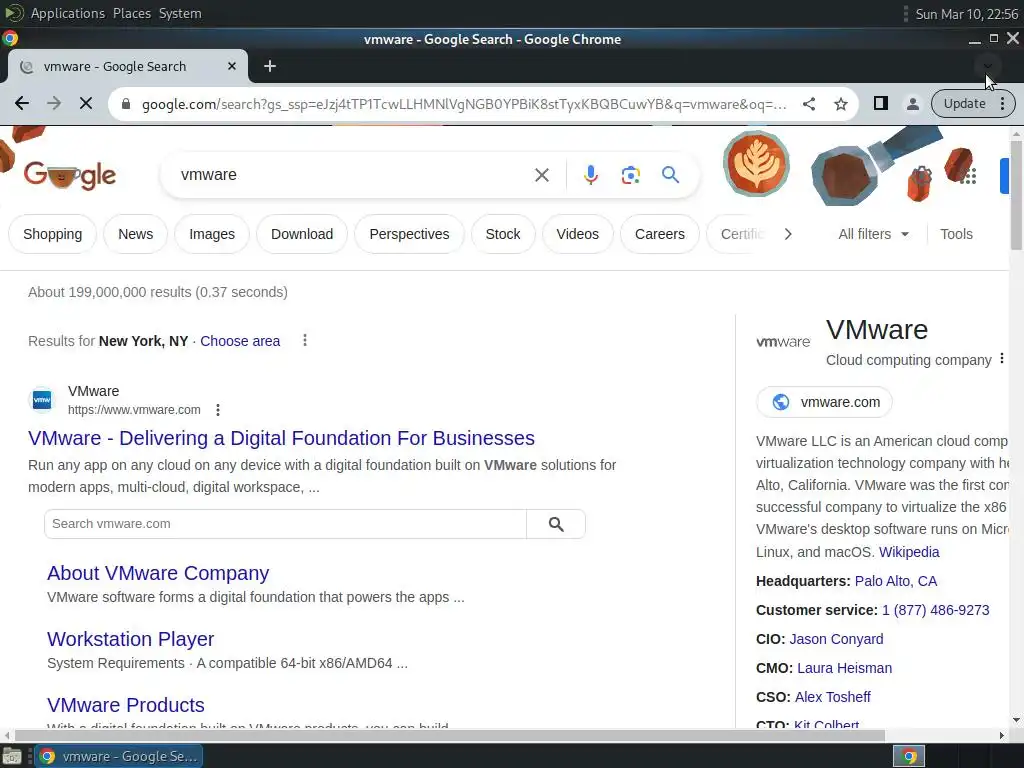The width and height of the screenshot is (1024, 768).
Task: Click VMware logo in knowledge panel
Action: point(783,342)
